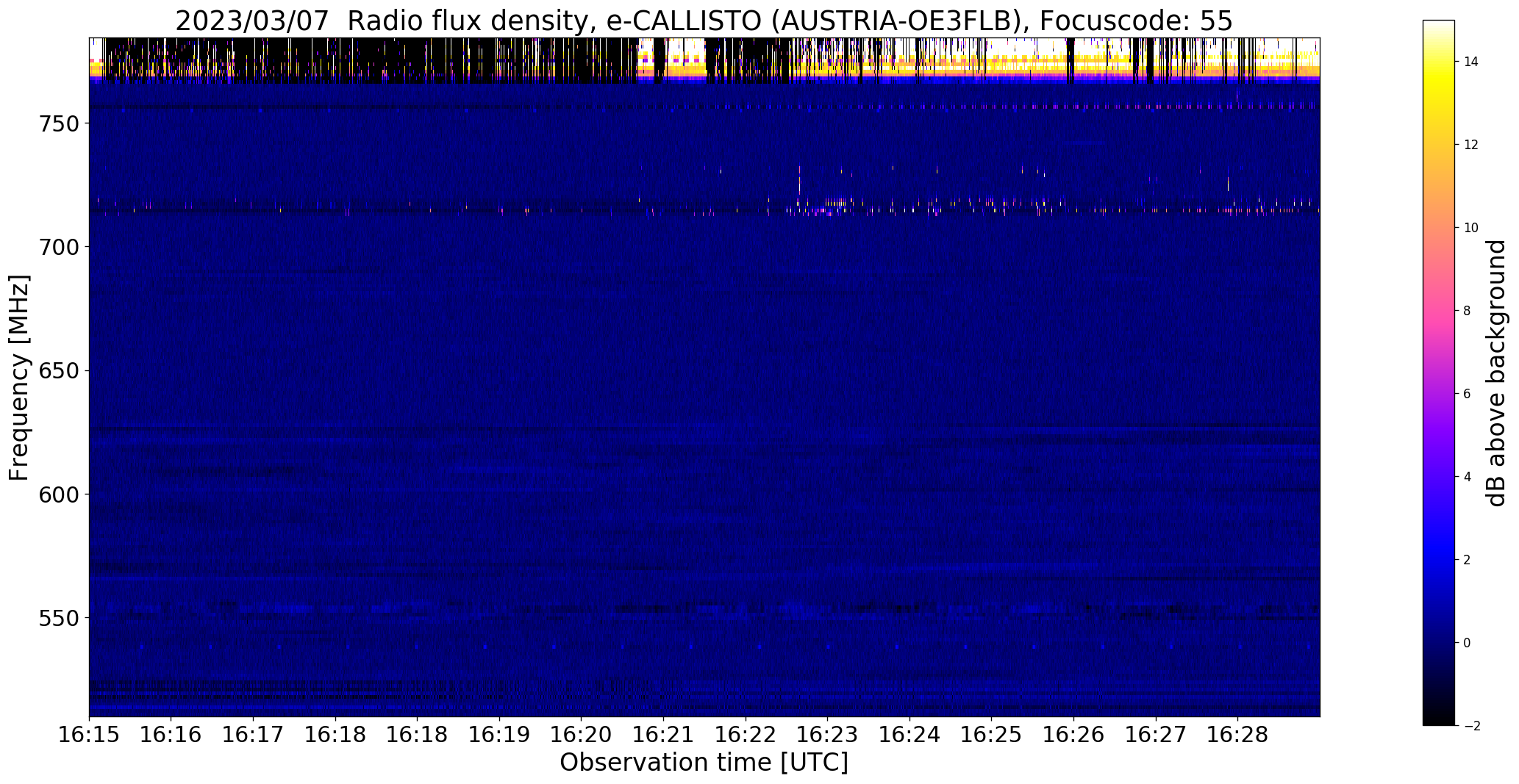Click the 700 frequency tick label

tap(60, 247)
